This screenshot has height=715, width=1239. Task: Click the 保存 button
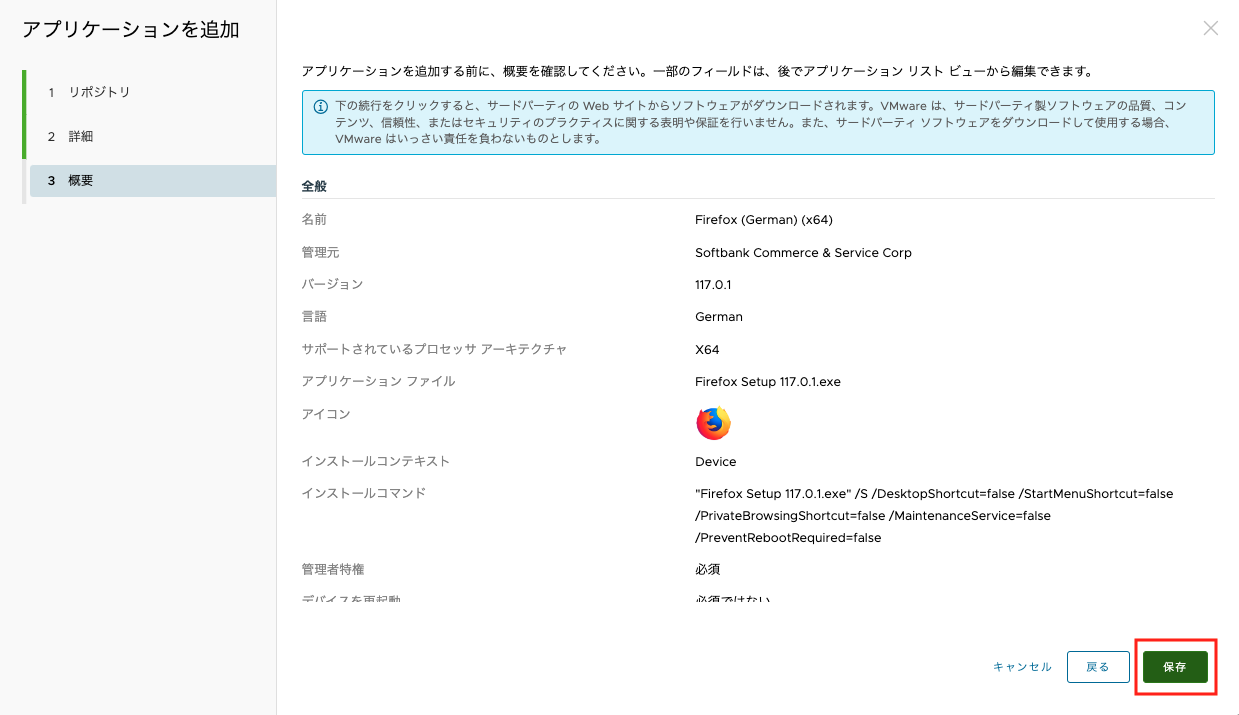[1175, 667]
